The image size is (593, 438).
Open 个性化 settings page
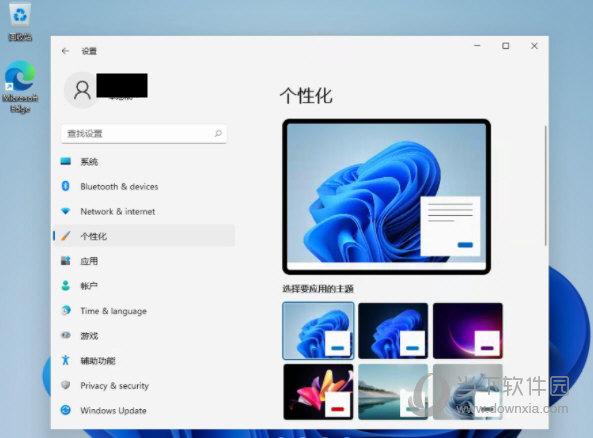(144, 236)
